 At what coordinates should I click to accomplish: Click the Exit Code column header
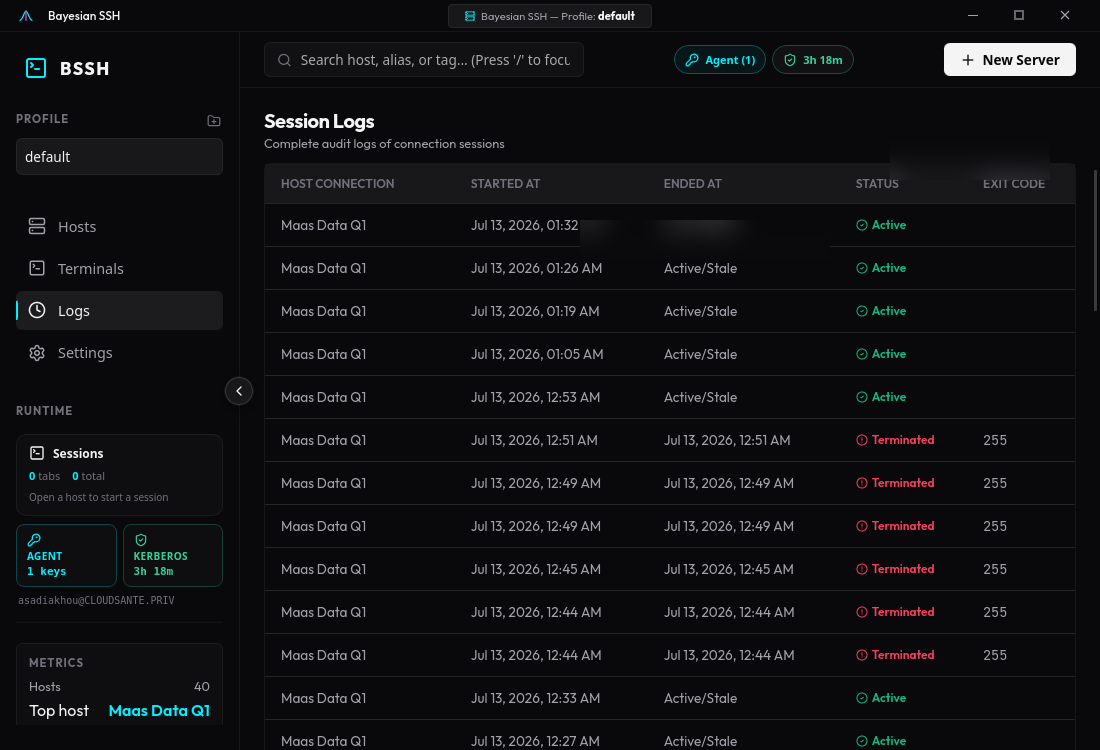(1014, 184)
